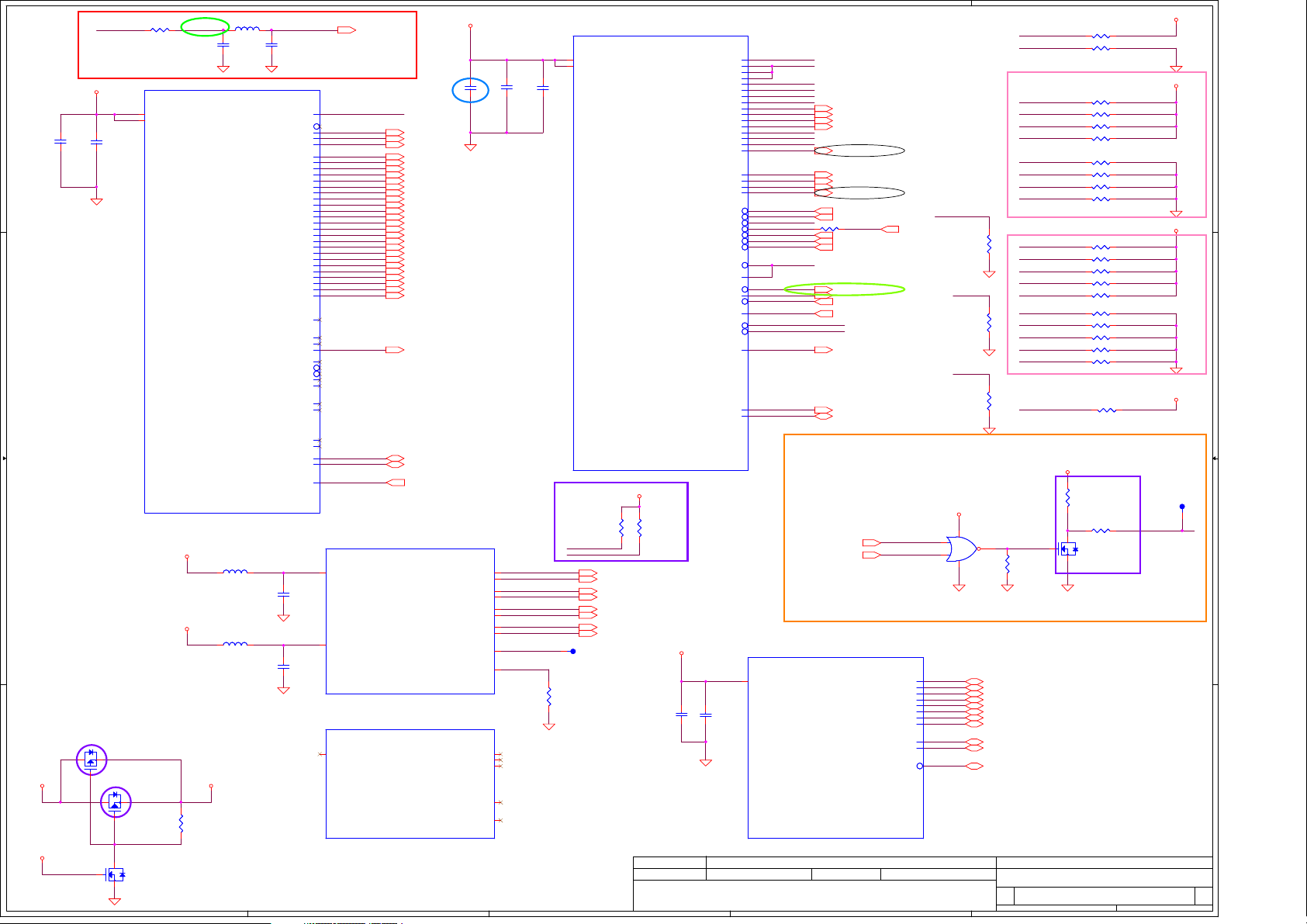Image resolution: width=1307 pixels, height=924 pixels.
Task: Select the capacitor circled in blue
Action: (x=470, y=90)
